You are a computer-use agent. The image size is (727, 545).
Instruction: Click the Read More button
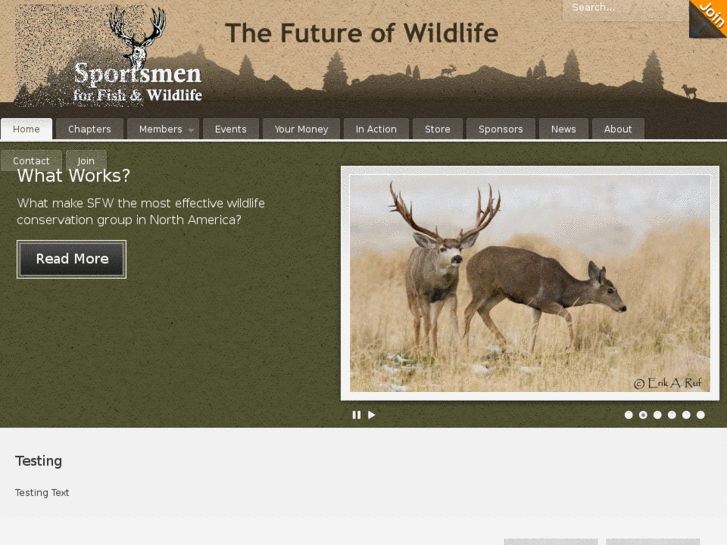click(71, 259)
